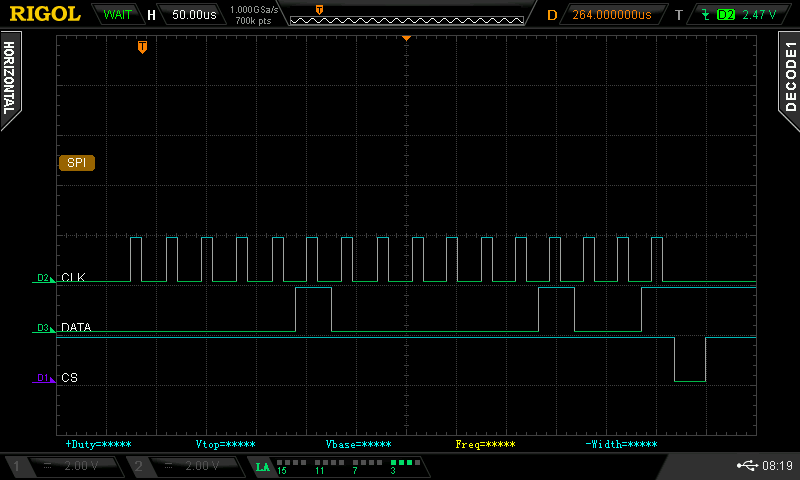Click the -Width measurement readout
The width and height of the screenshot is (800, 480).
621,444
